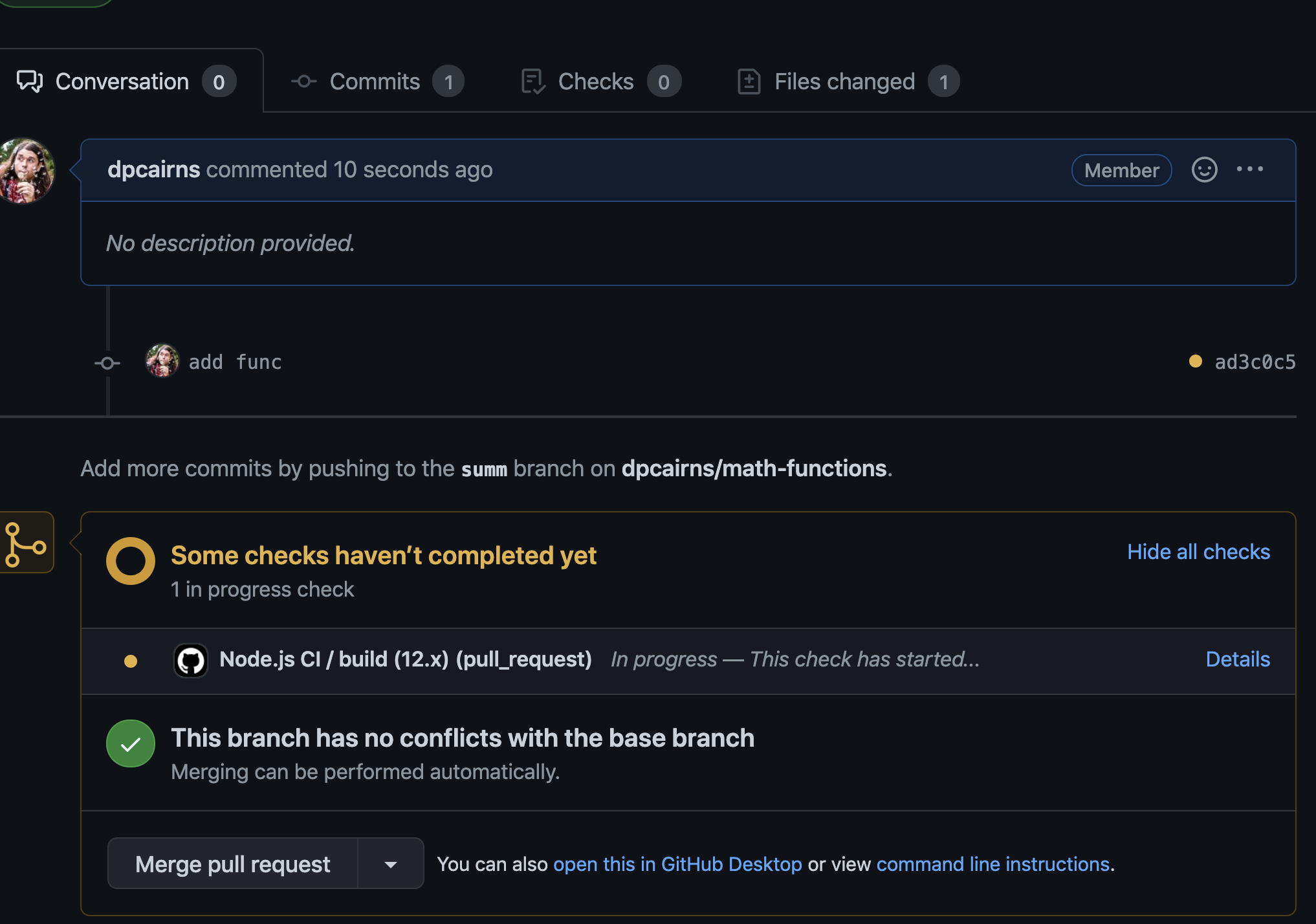Click the emoji reaction smiley icon
Screen dimensions: 1316x924
[1204, 170]
